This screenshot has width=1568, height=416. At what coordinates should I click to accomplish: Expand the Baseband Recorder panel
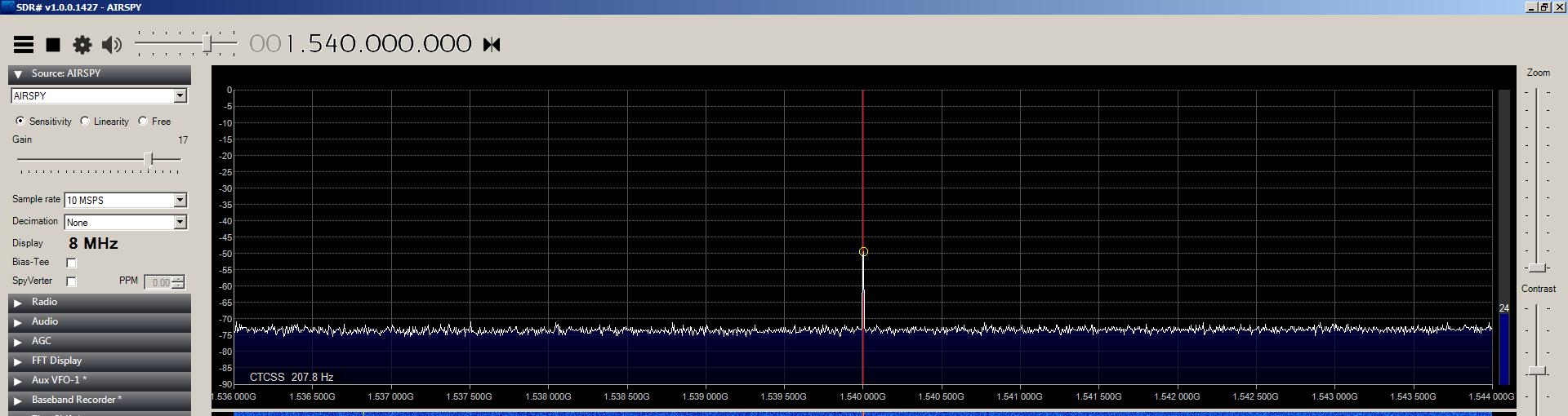click(x=100, y=401)
